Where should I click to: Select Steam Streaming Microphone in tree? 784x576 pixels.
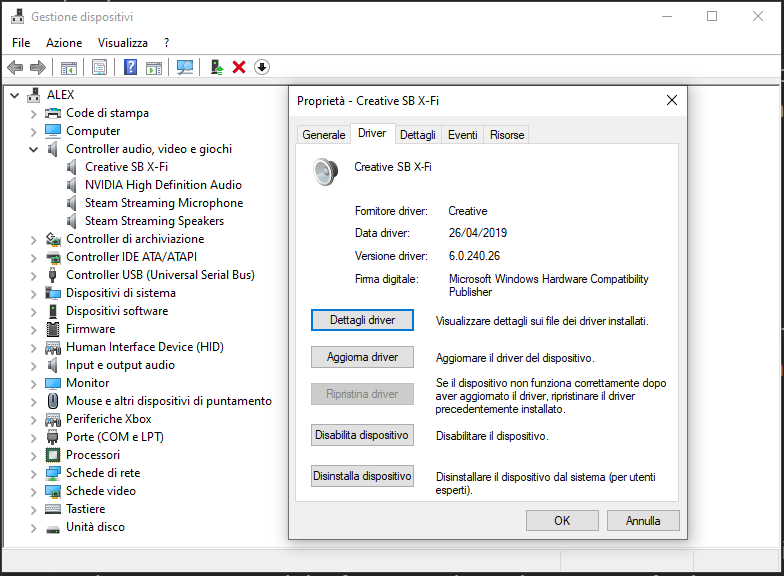point(164,203)
